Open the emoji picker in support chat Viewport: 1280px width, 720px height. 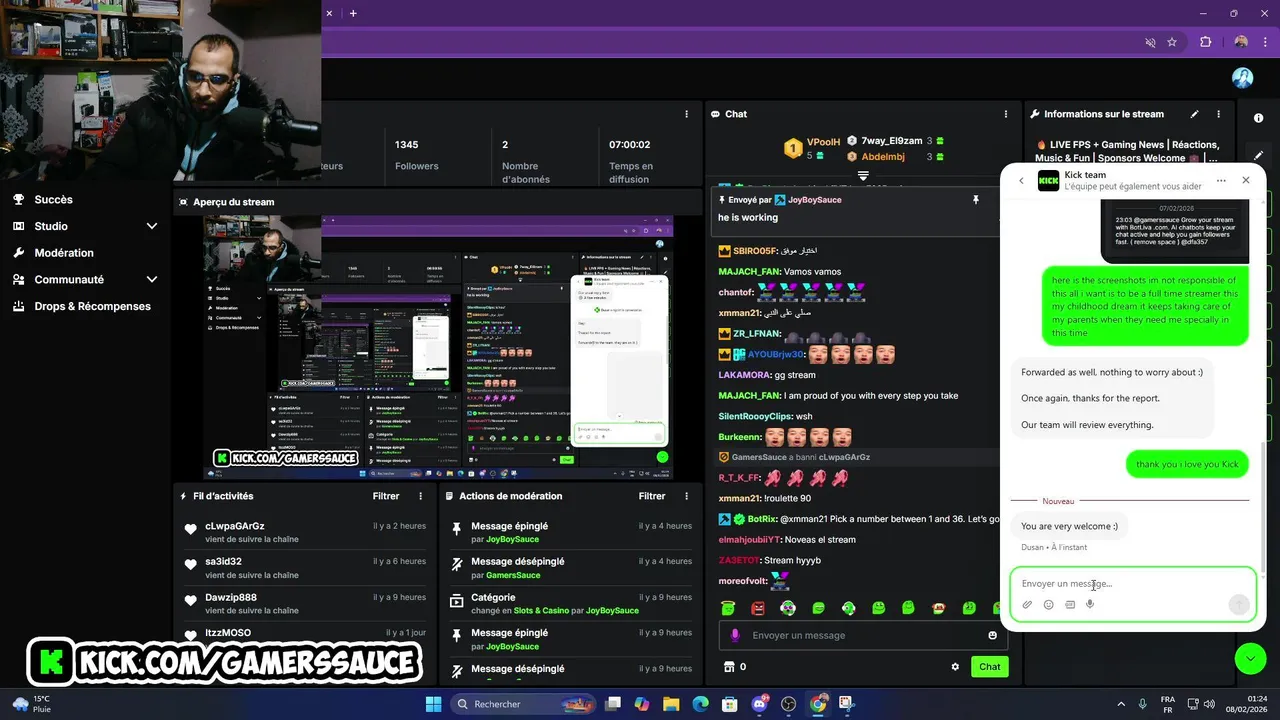pos(1048,604)
